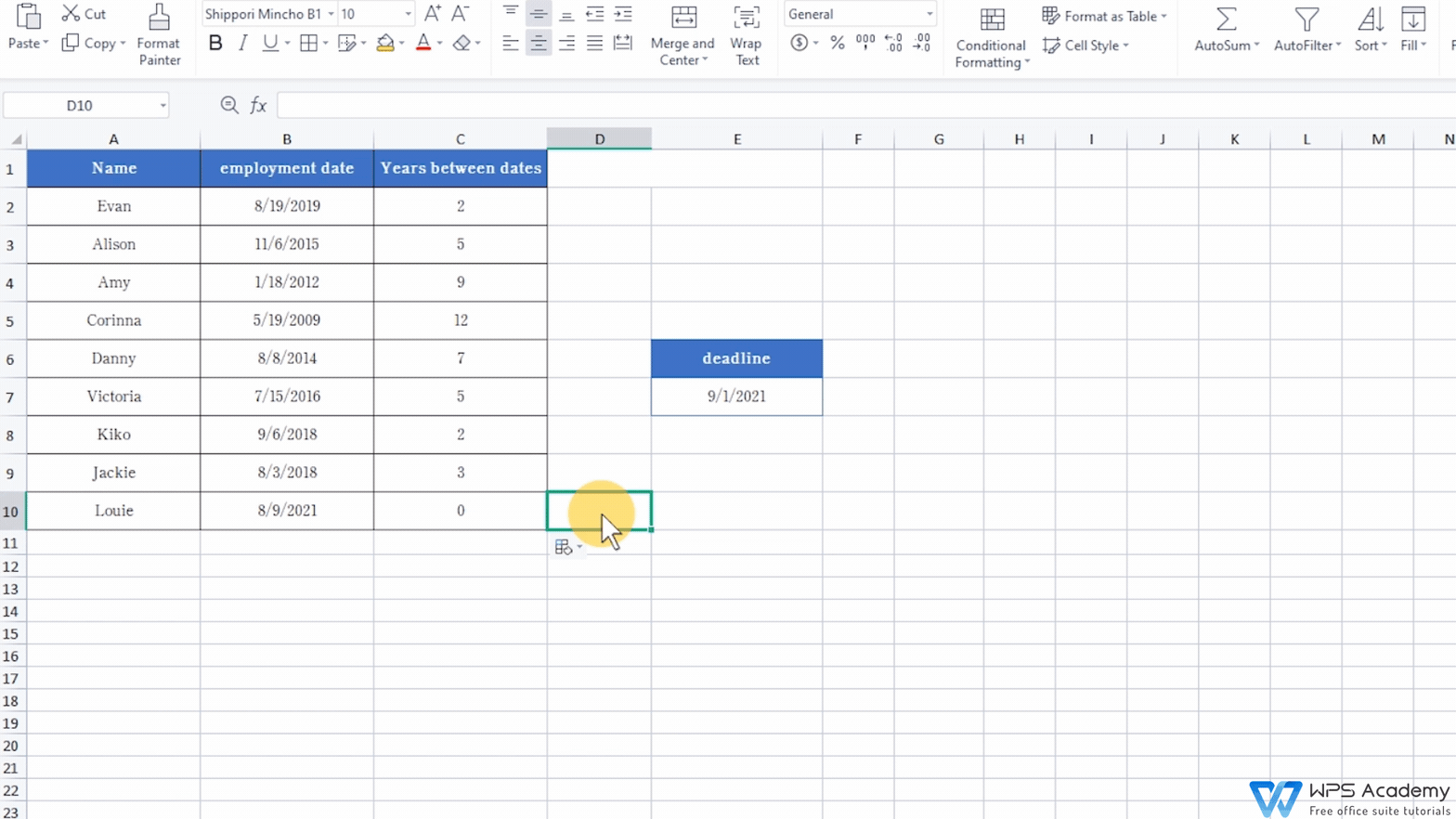The image size is (1456, 819).
Task: Open the General number format dropdown
Action: point(929,14)
